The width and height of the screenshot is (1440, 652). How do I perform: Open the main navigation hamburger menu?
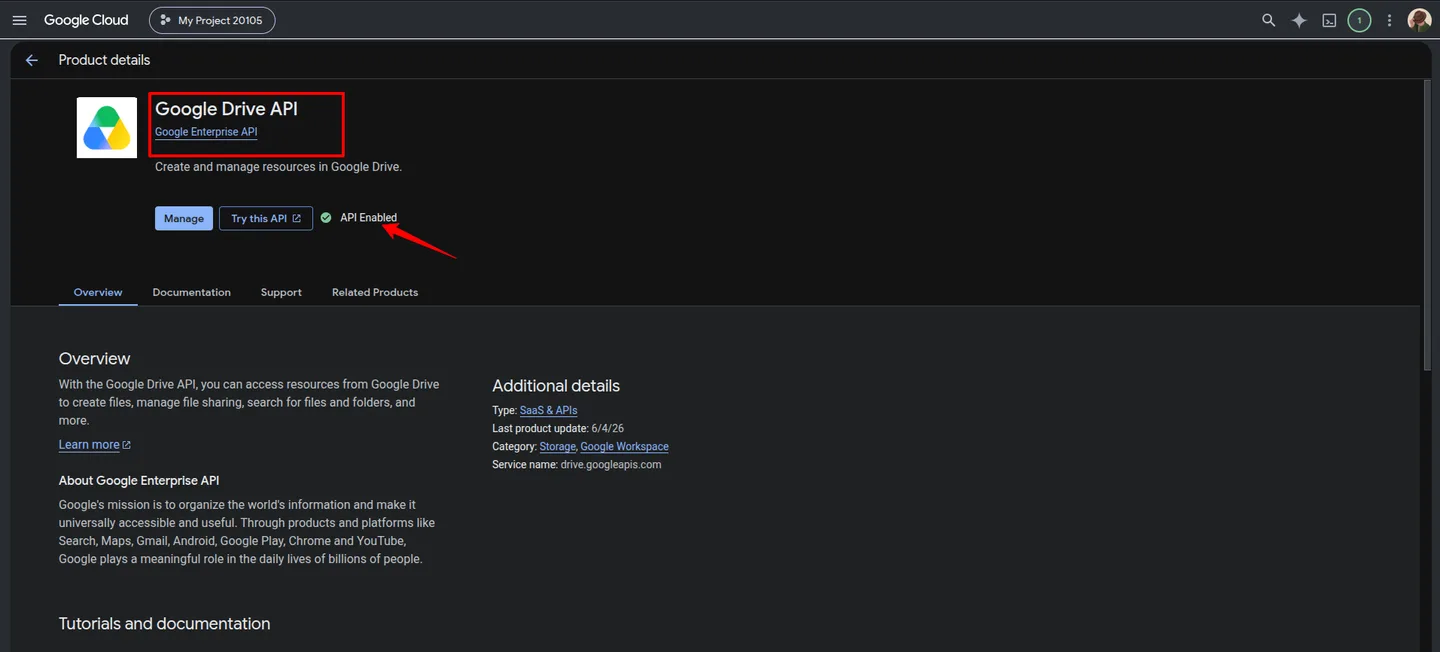(19, 20)
